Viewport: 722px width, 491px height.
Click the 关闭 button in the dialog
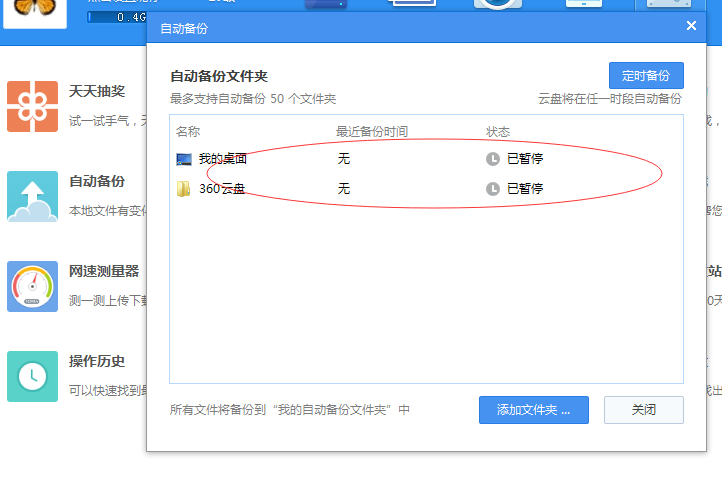pos(644,410)
